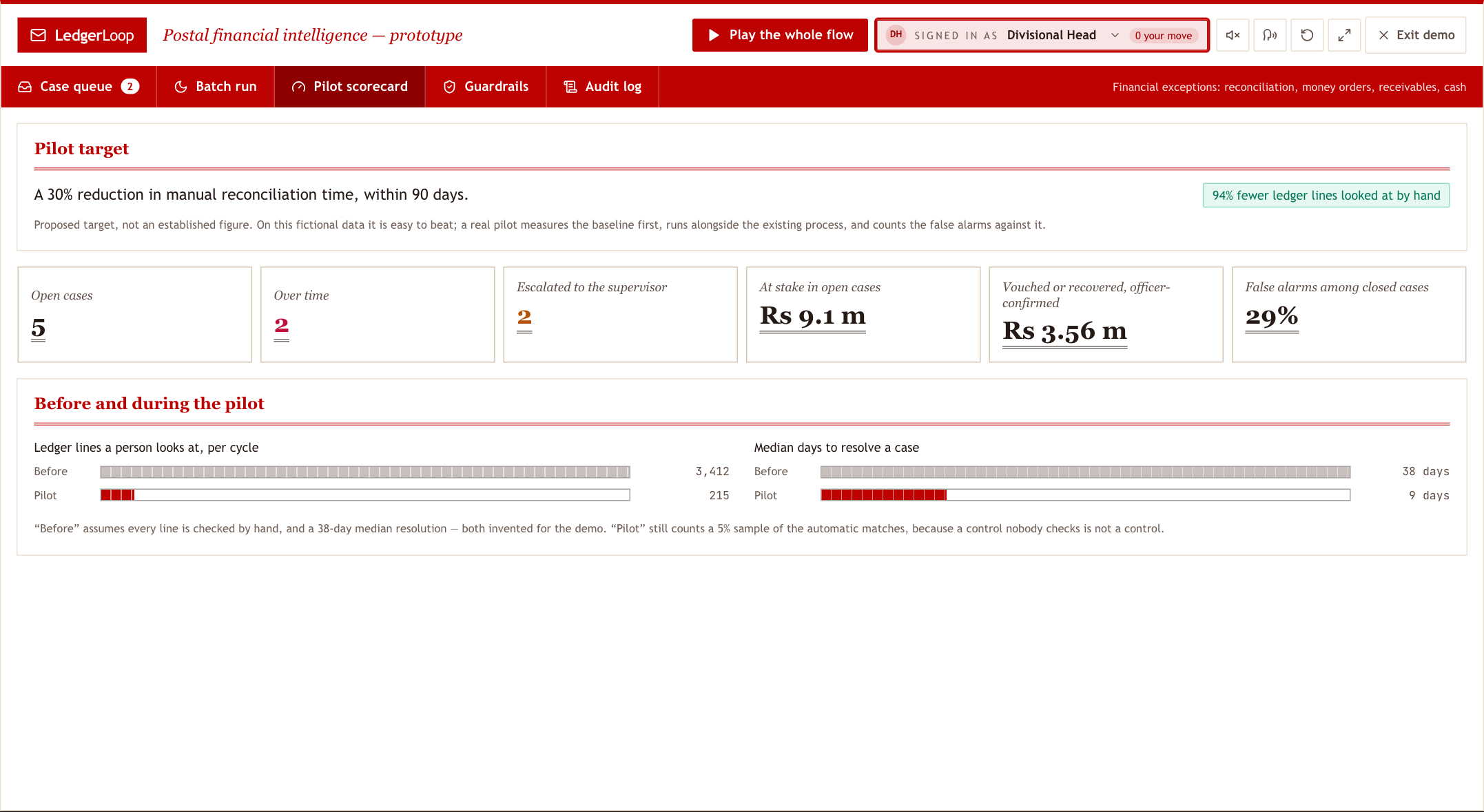Click the Case queue count badge 2

[130, 86]
